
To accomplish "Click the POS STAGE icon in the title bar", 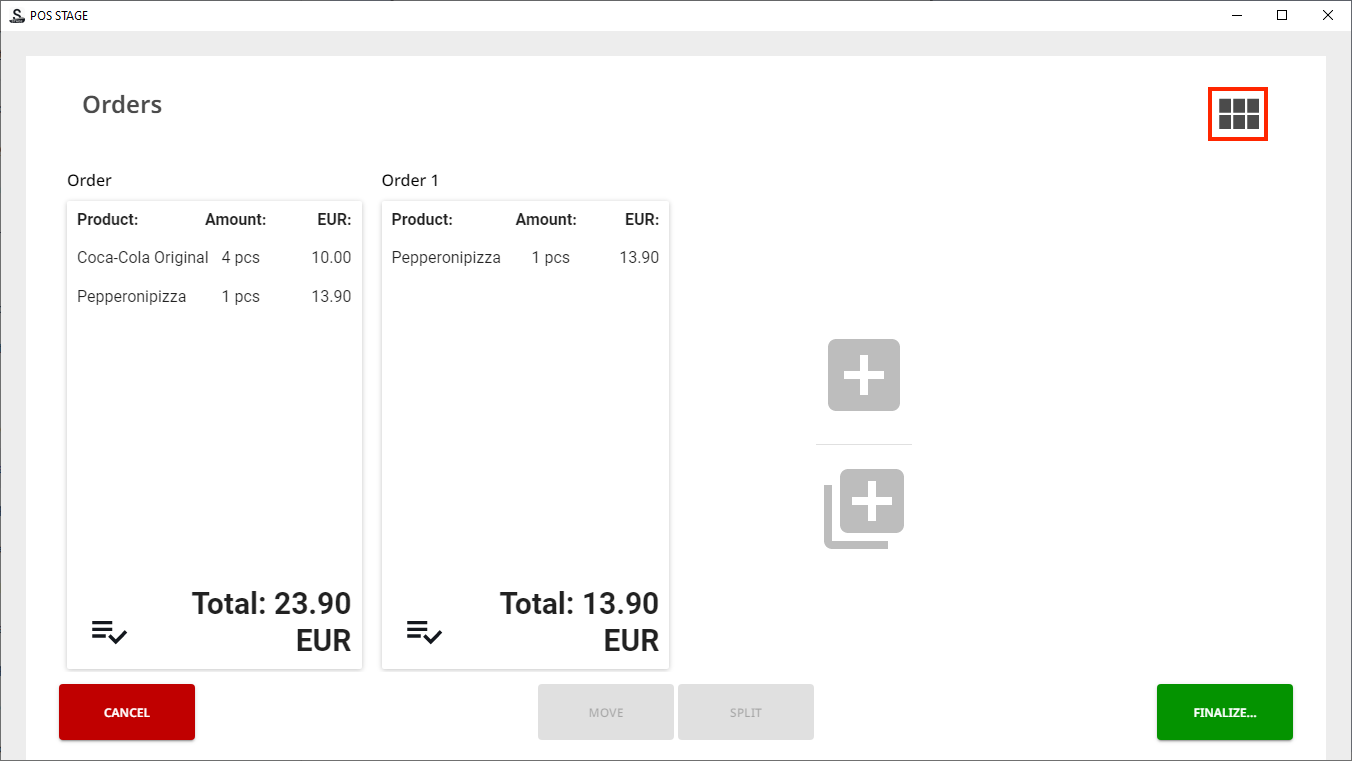I will (x=15, y=14).
